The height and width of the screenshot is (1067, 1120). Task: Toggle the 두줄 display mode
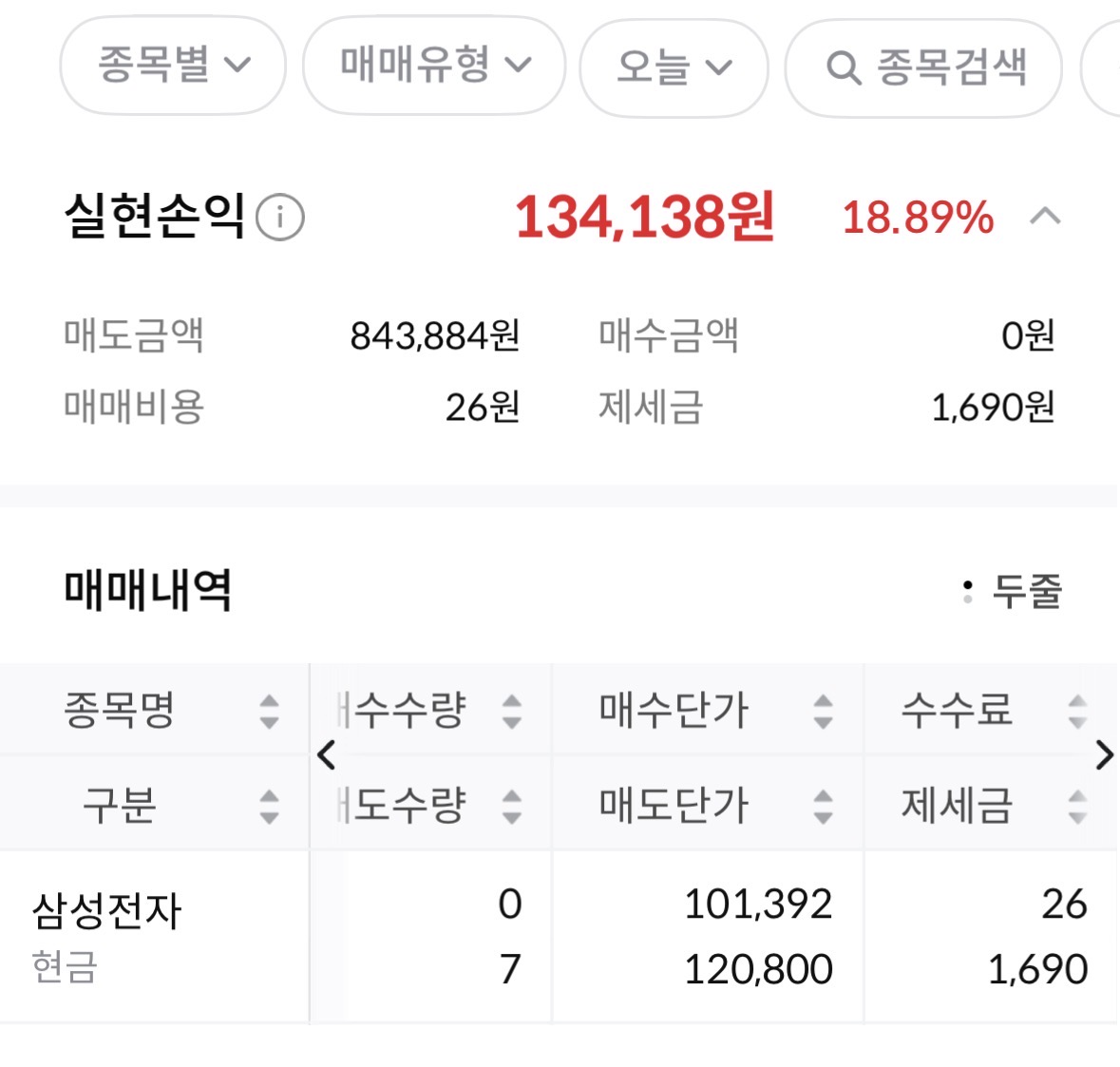(1013, 591)
